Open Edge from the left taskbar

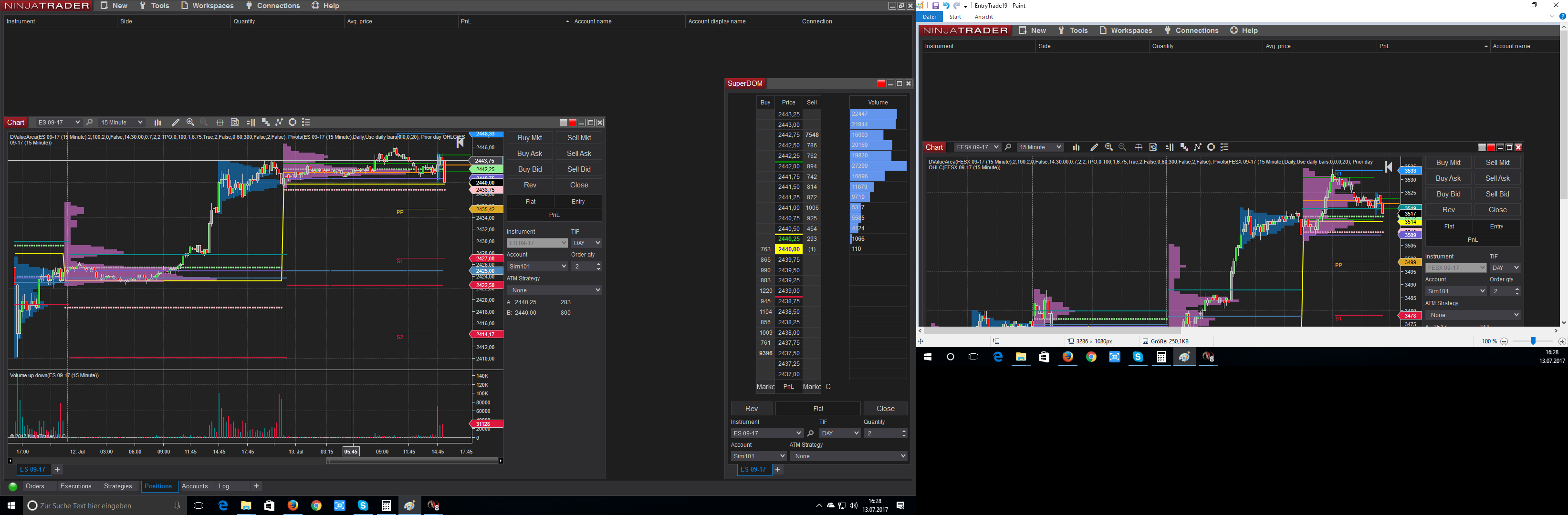point(223,505)
